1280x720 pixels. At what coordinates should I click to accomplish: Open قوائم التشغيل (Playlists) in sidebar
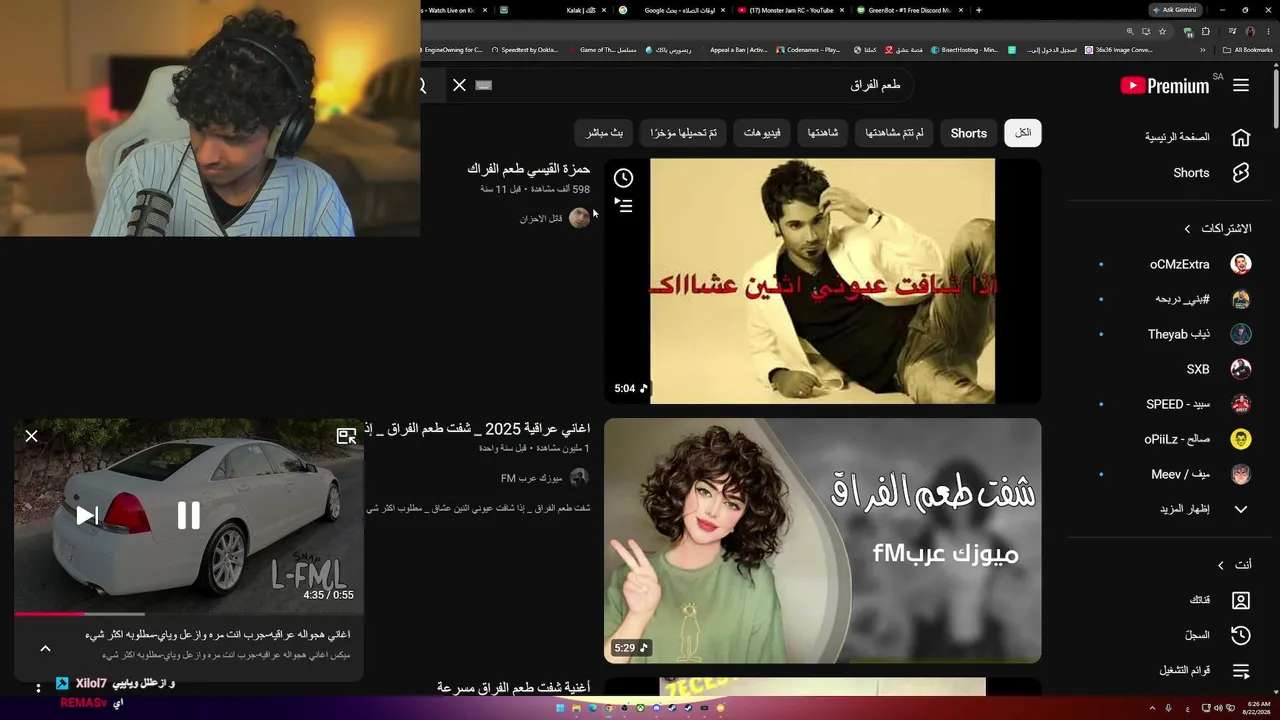(1205, 670)
